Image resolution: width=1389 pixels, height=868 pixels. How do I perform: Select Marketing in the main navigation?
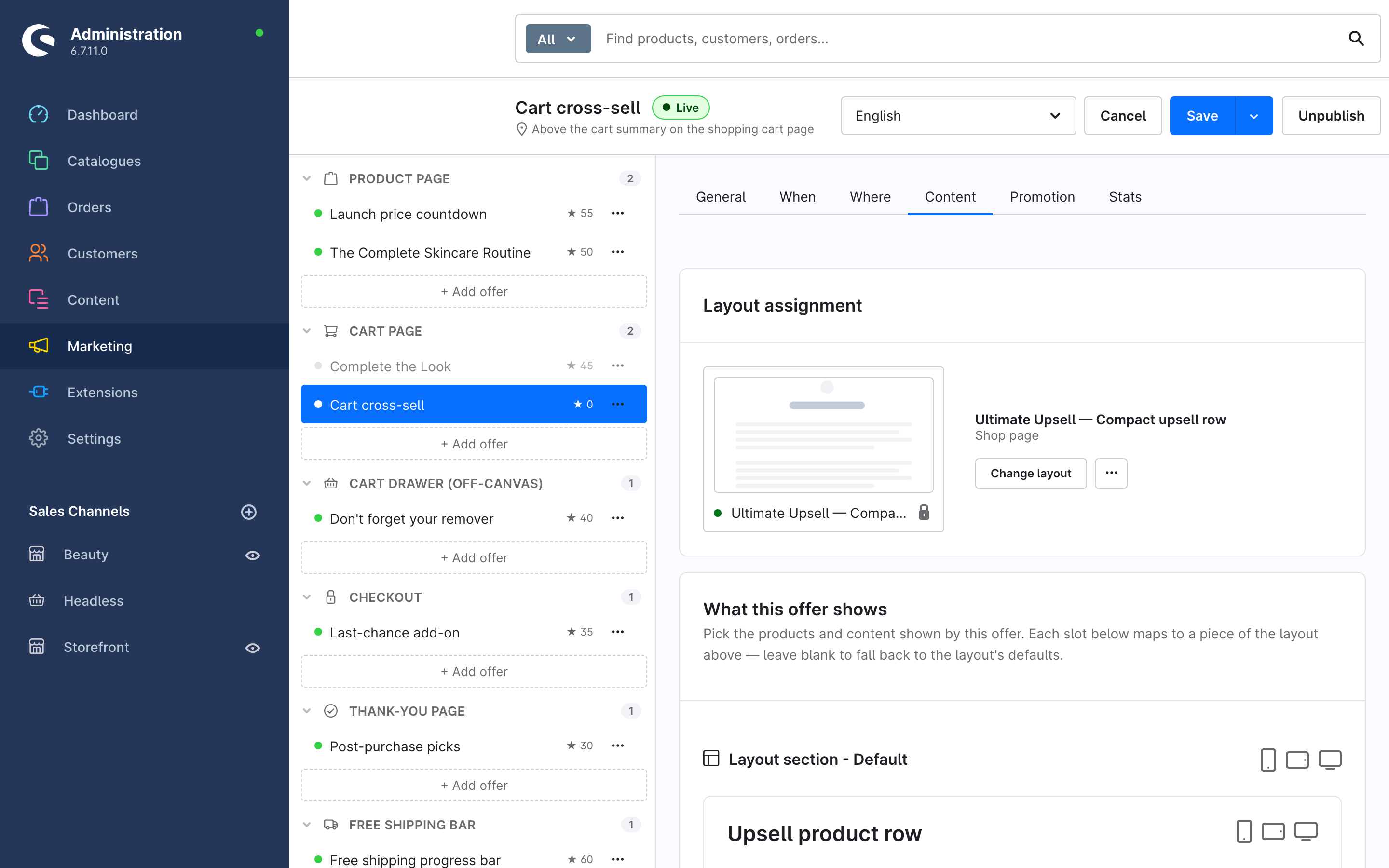(x=145, y=346)
